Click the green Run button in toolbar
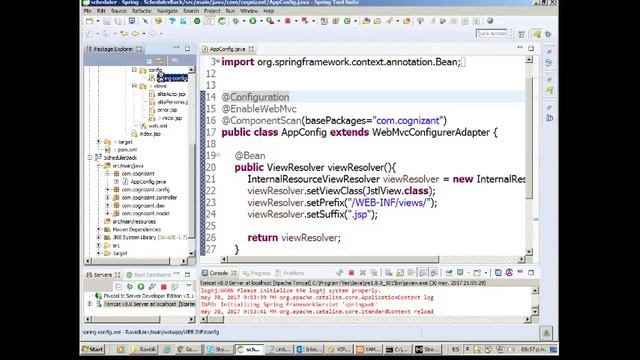The image size is (640, 360). (253, 21)
